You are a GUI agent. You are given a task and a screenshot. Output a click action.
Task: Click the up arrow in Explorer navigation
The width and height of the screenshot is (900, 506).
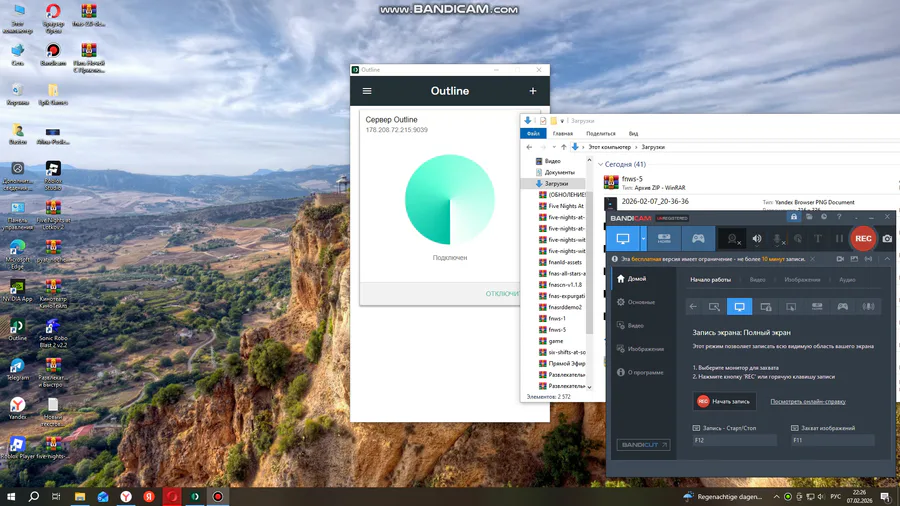(564, 147)
